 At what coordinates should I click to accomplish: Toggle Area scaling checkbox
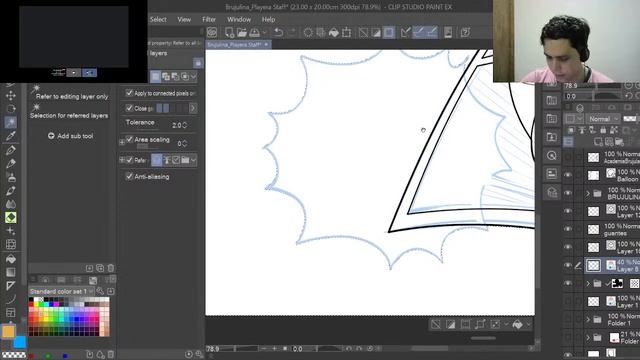point(129,140)
